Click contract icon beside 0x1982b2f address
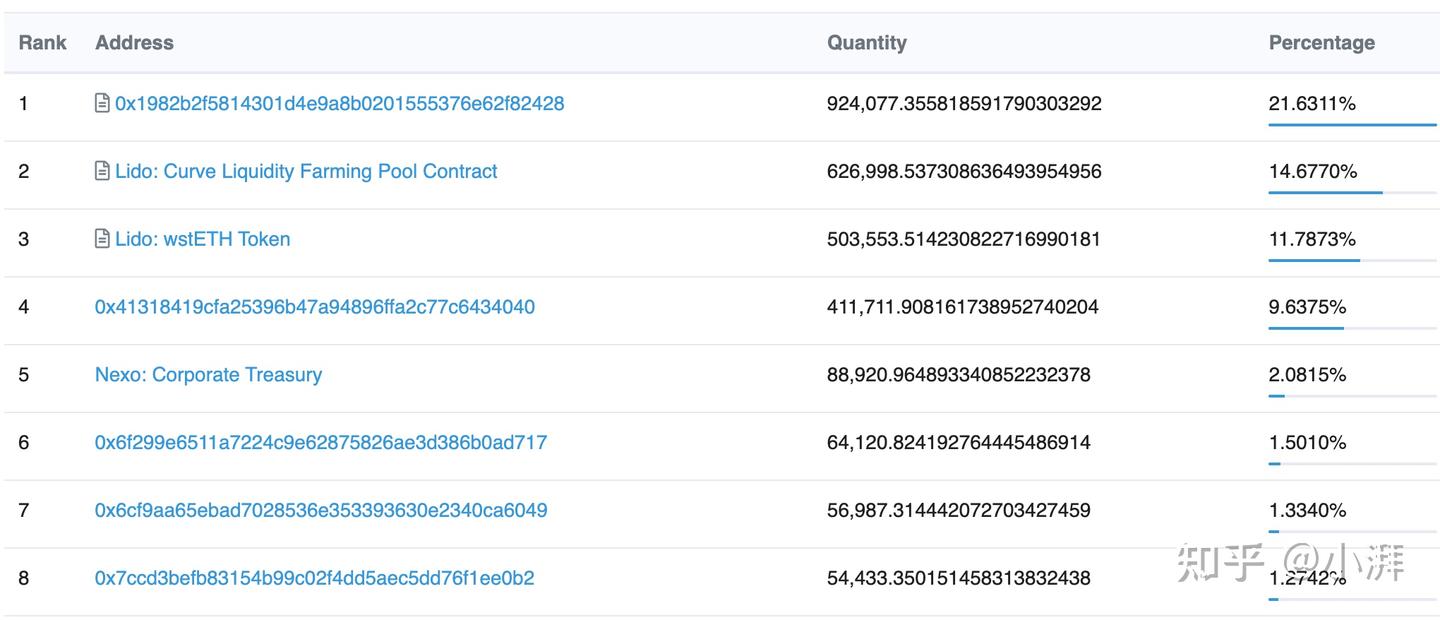 tap(102, 103)
